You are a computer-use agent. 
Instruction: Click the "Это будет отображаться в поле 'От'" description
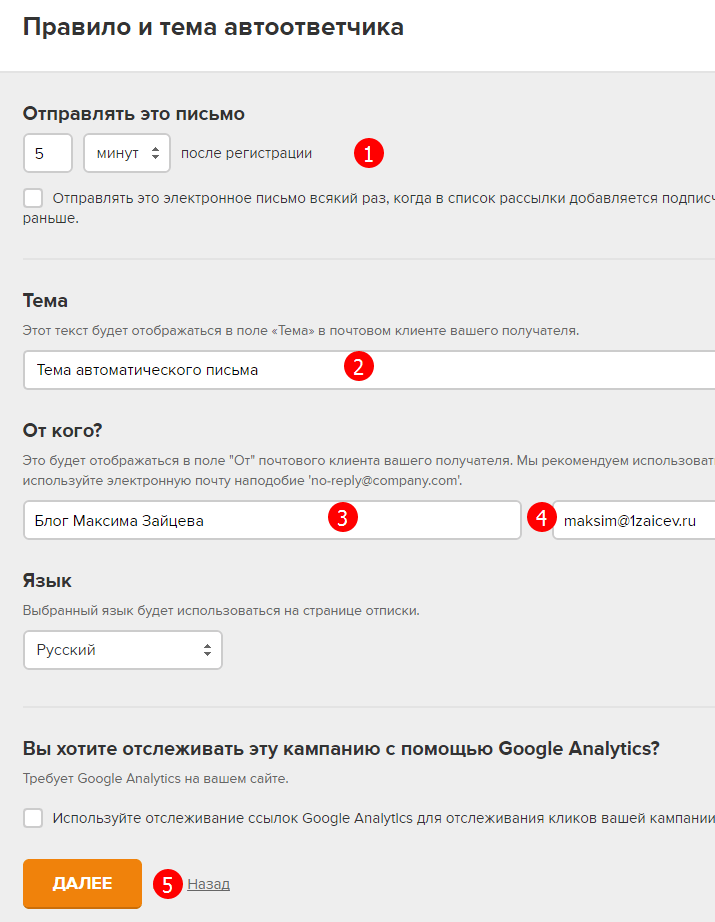click(x=369, y=470)
